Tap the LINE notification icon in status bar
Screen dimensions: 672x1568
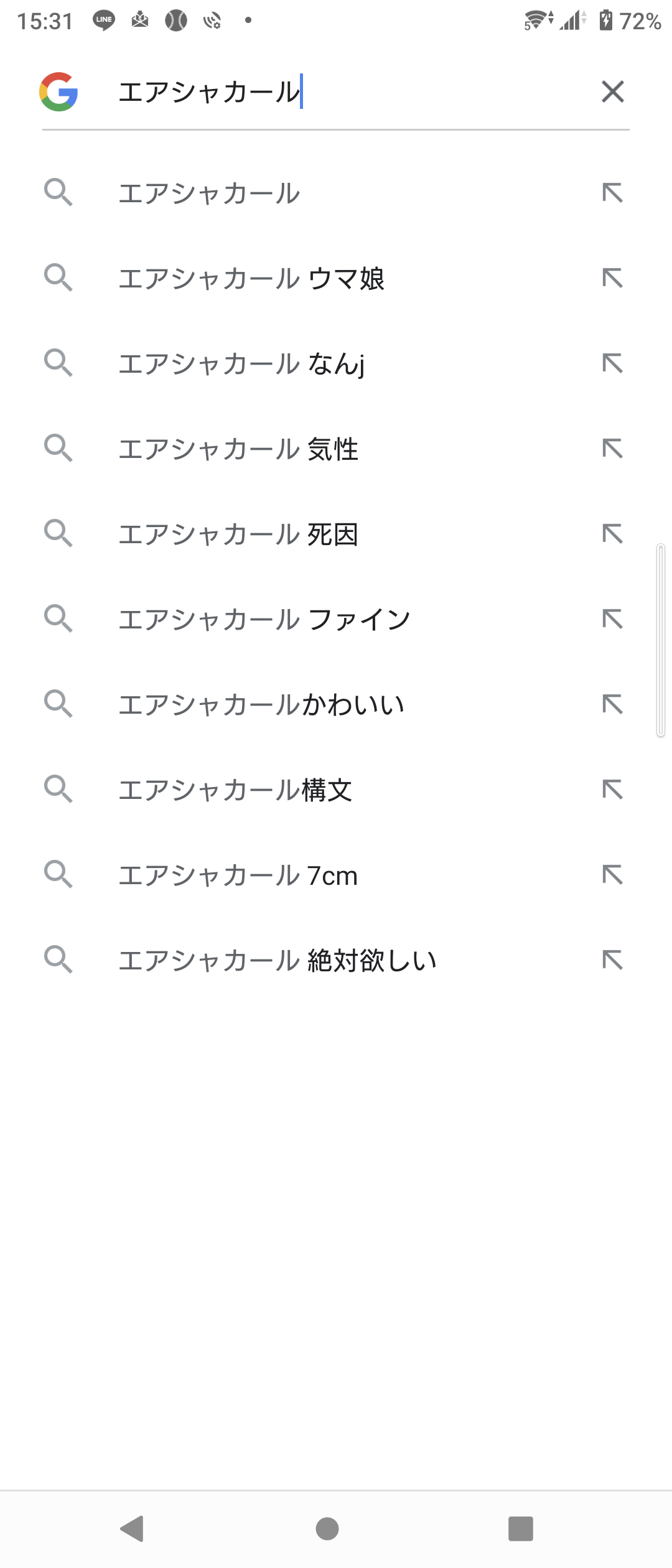pos(104,21)
